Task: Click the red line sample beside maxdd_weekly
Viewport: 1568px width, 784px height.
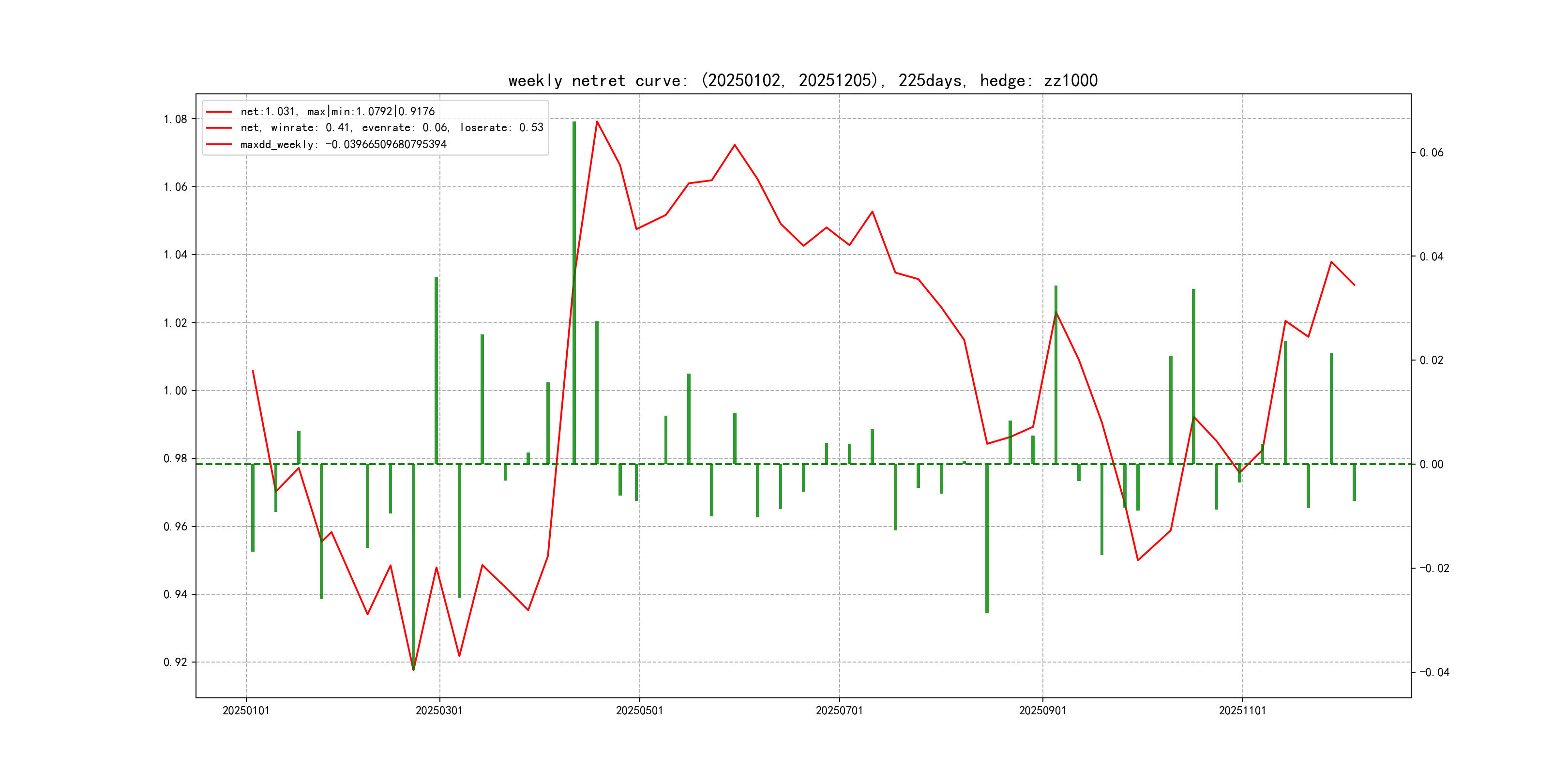Action: pos(219,144)
